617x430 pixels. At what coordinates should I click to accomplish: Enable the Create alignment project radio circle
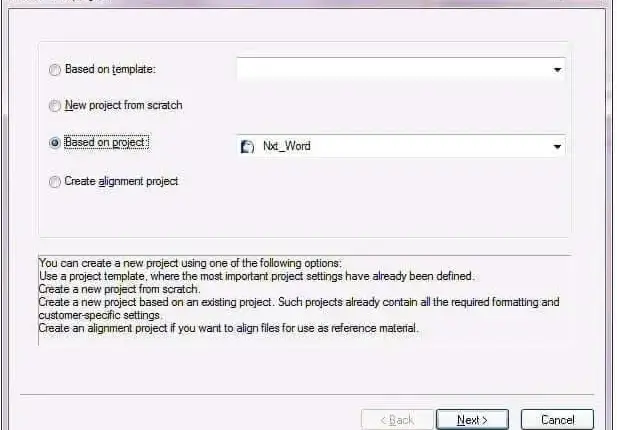tap(55, 182)
